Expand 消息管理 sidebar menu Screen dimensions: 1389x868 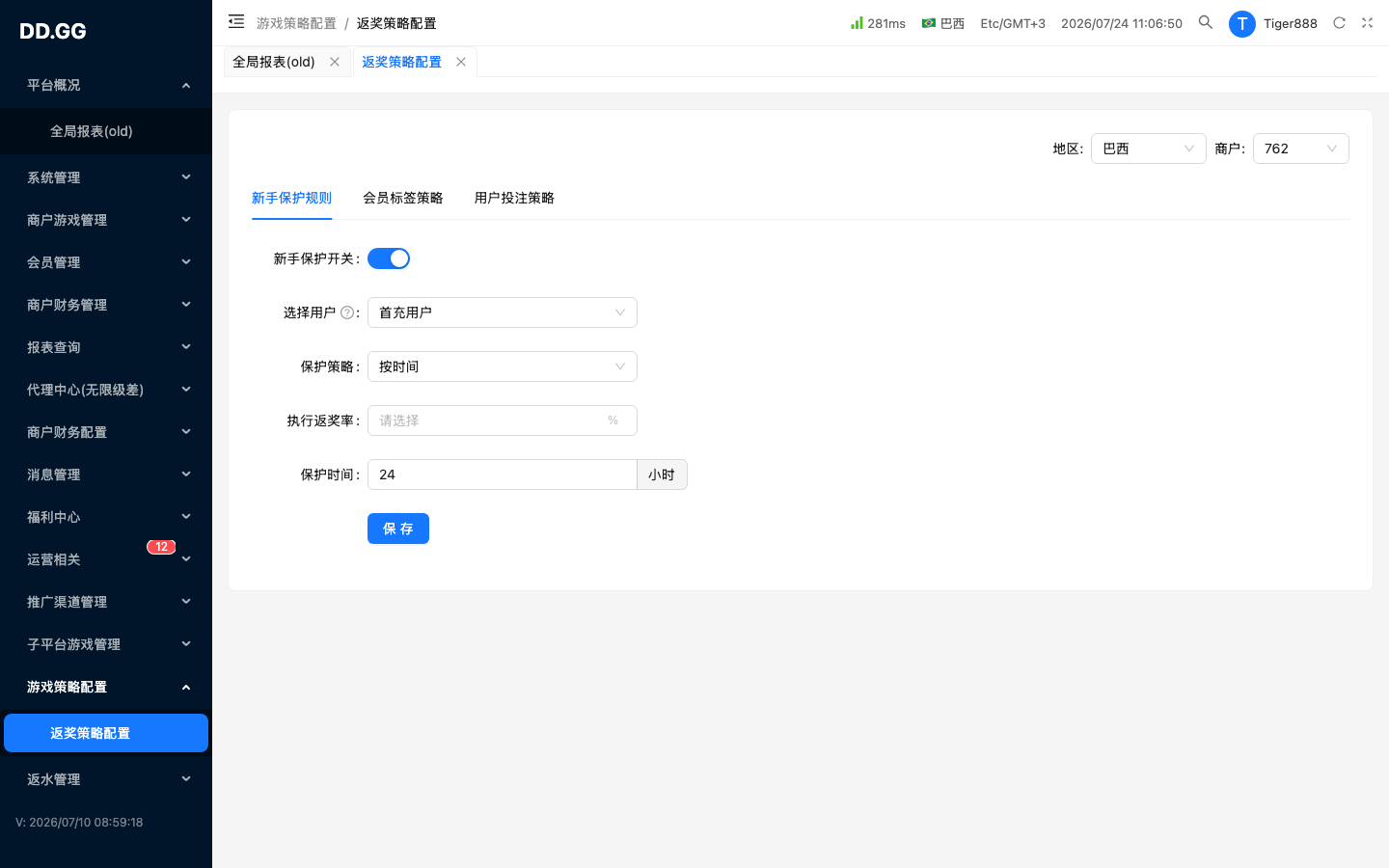coord(106,475)
